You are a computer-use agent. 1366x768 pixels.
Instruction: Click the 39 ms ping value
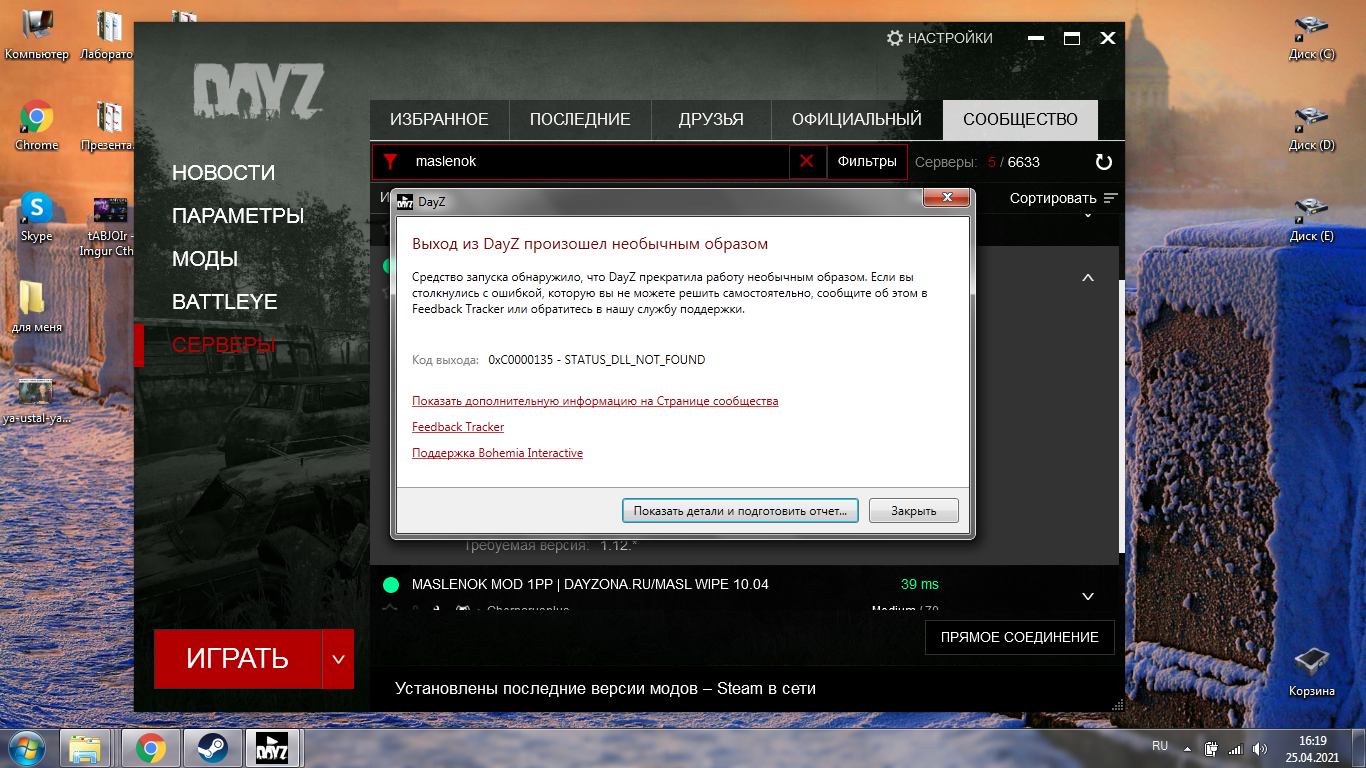[x=920, y=584]
